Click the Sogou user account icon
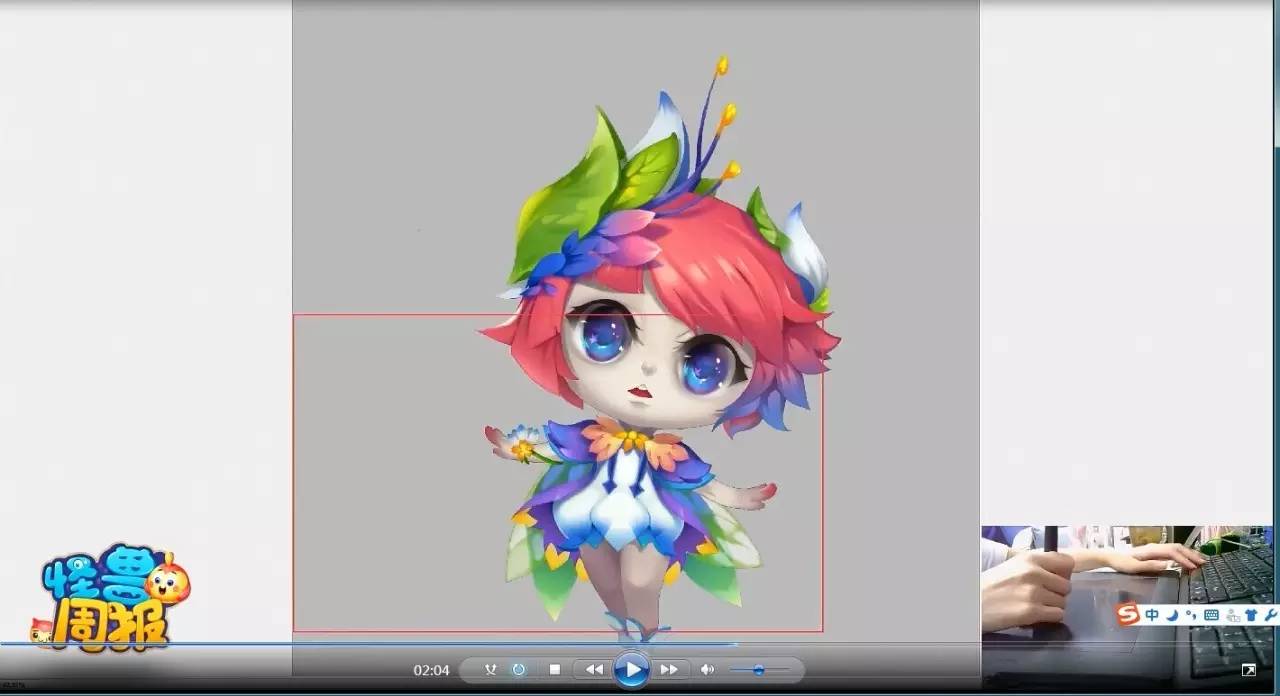 tap(1232, 615)
